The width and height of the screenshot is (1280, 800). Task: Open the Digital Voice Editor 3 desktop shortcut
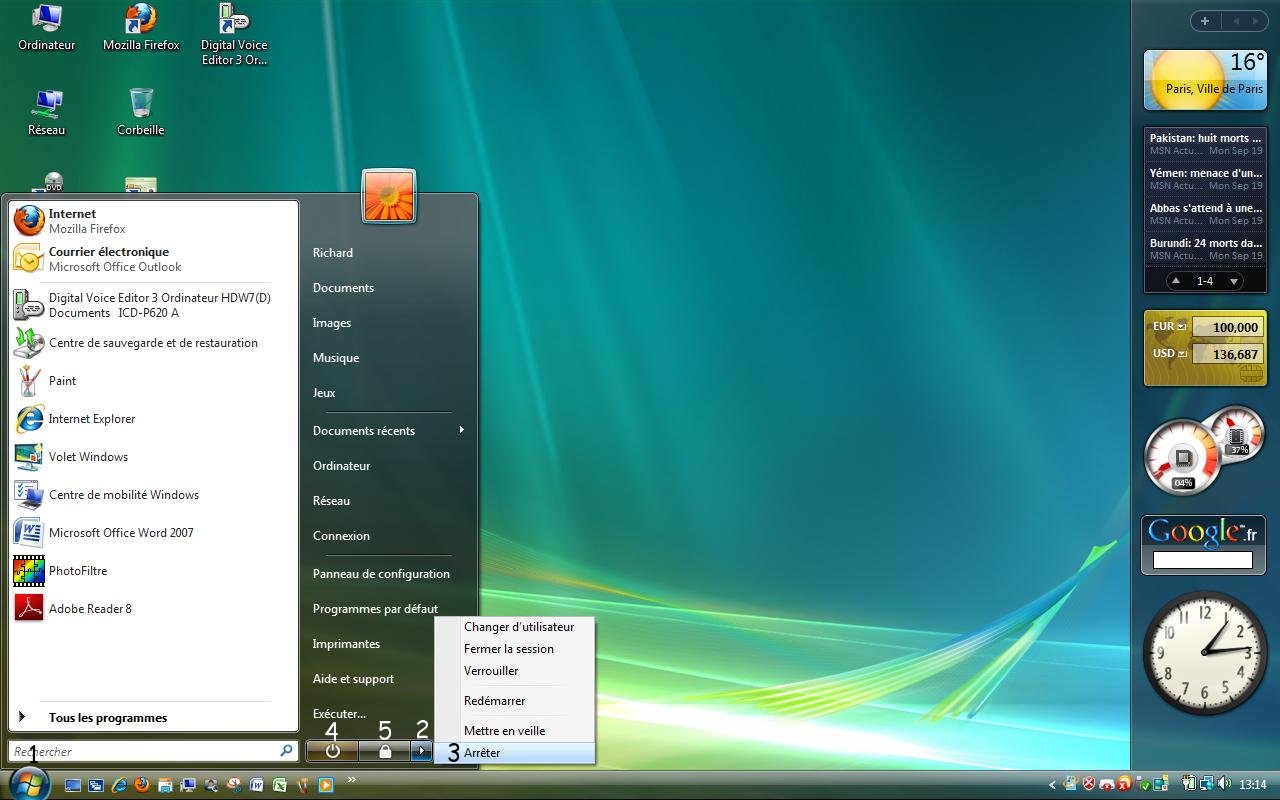[234, 35]
